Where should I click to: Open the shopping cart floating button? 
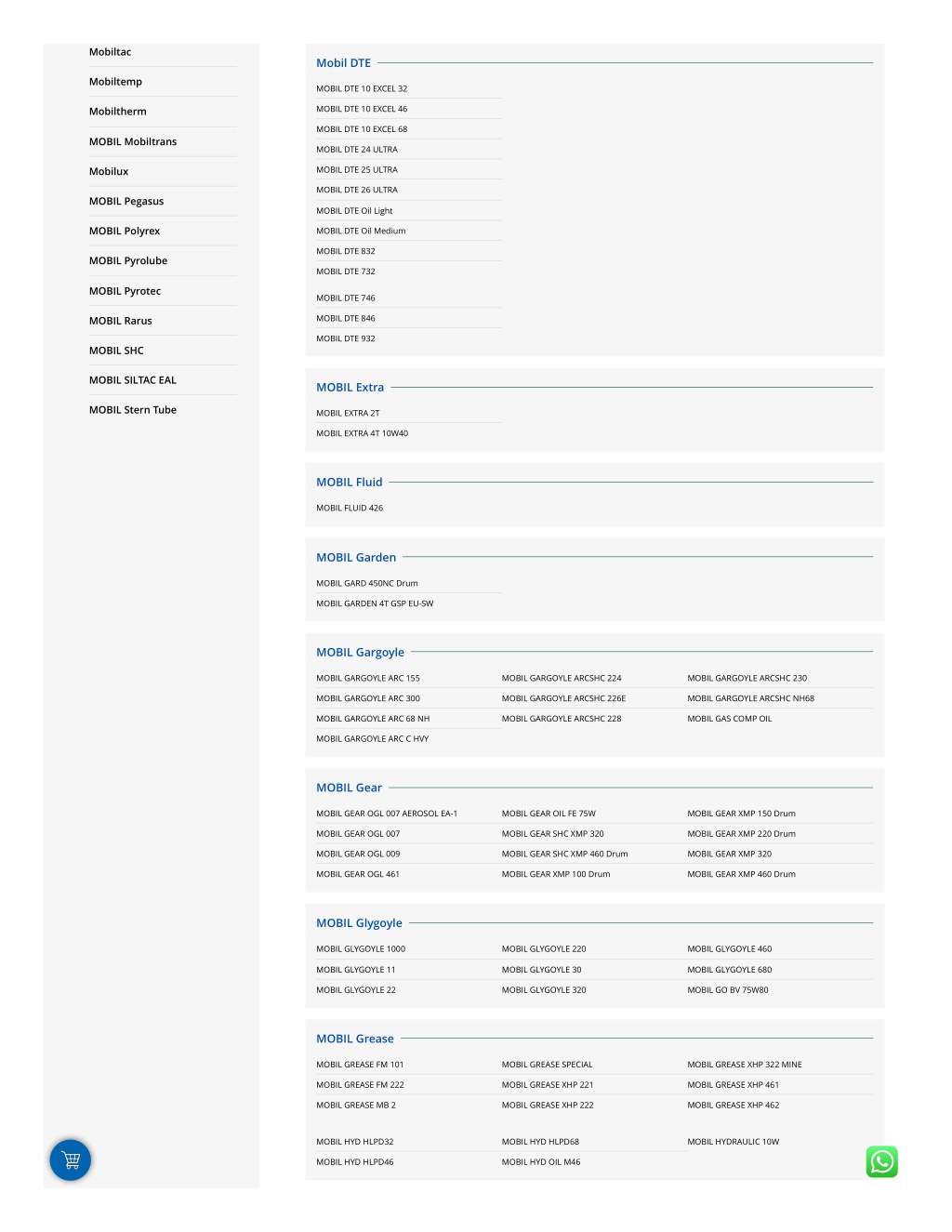coord(71,1159)
